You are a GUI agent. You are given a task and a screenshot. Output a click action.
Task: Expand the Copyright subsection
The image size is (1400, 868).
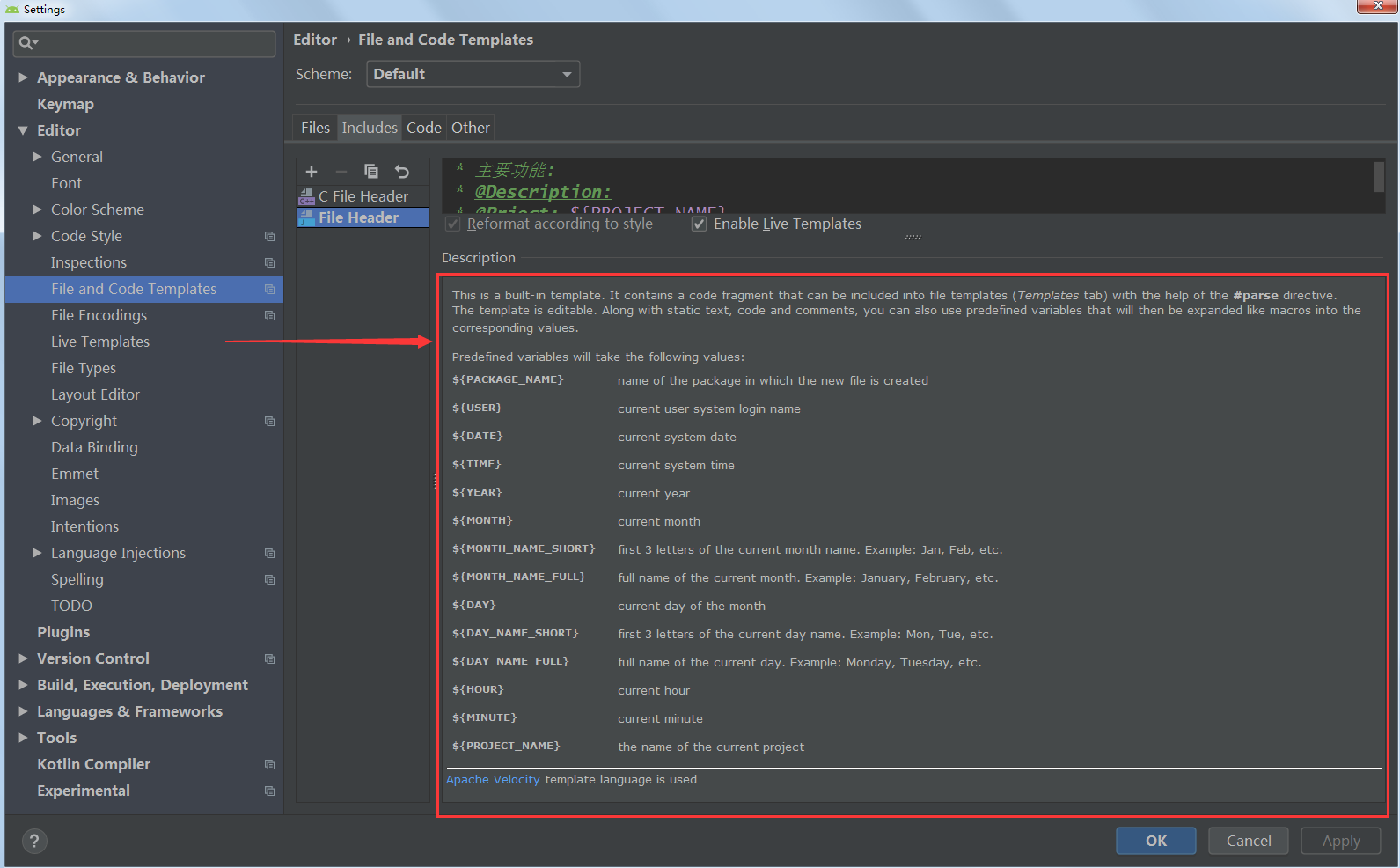click(37, 421)
